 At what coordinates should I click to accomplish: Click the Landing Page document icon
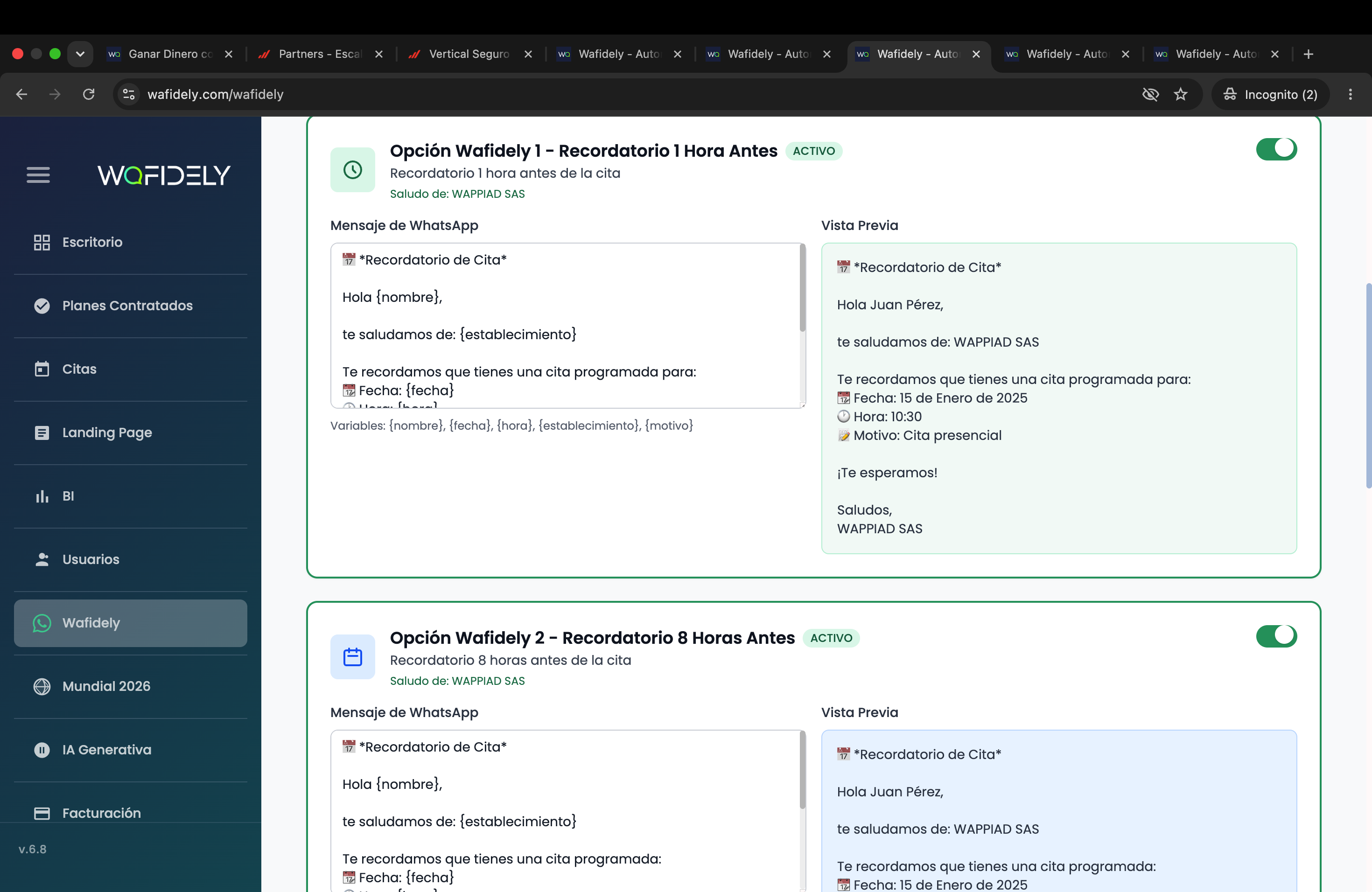click(x=42, y=432)
